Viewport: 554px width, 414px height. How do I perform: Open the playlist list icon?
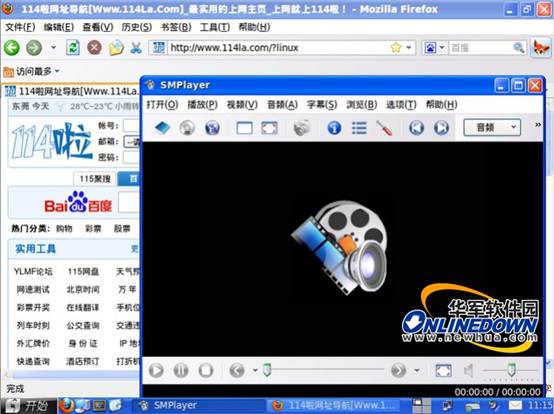pyautogui.click(x=359, y=128)
